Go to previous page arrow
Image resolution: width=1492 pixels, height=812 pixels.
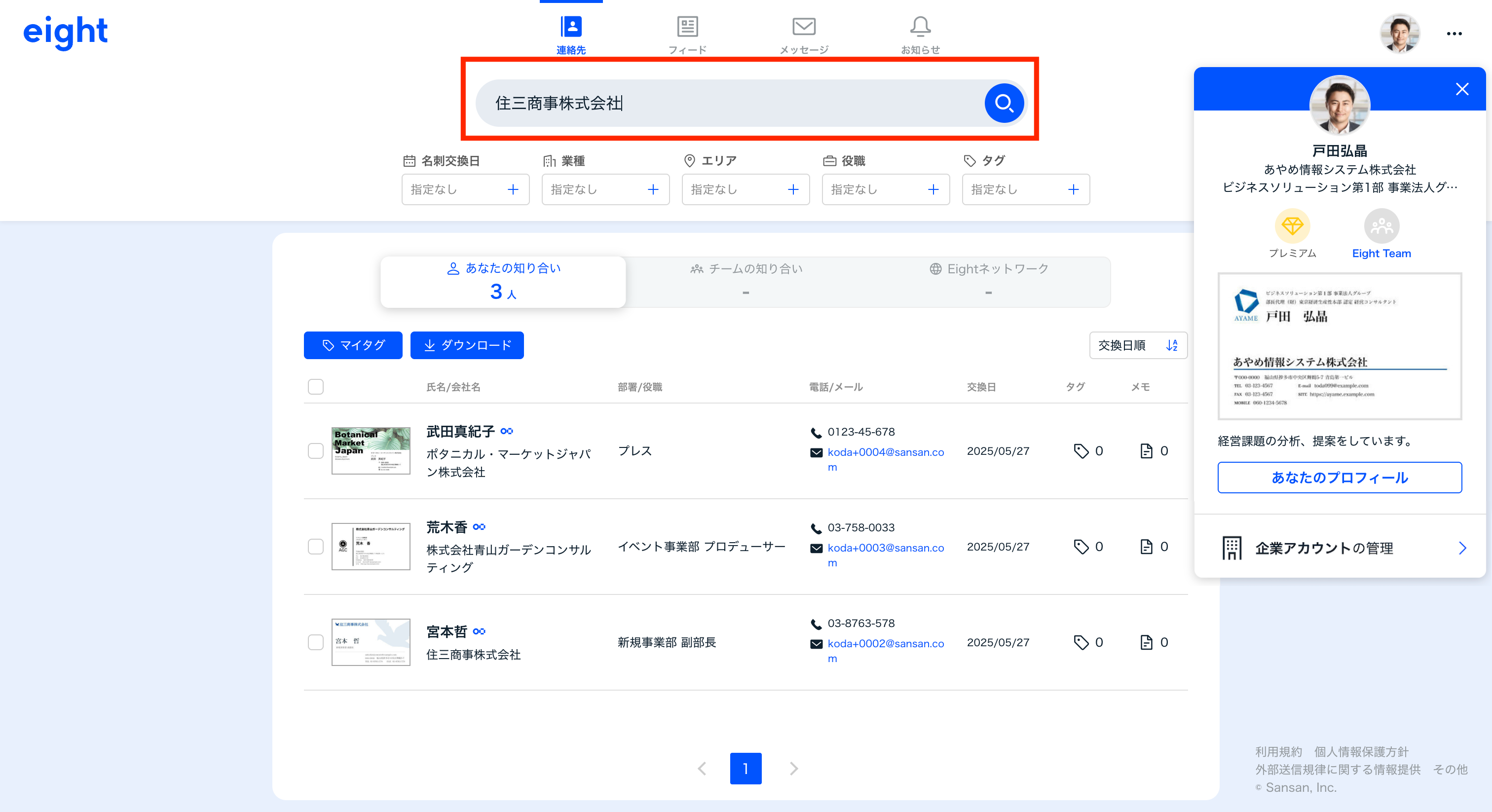[x=702, y=768]
